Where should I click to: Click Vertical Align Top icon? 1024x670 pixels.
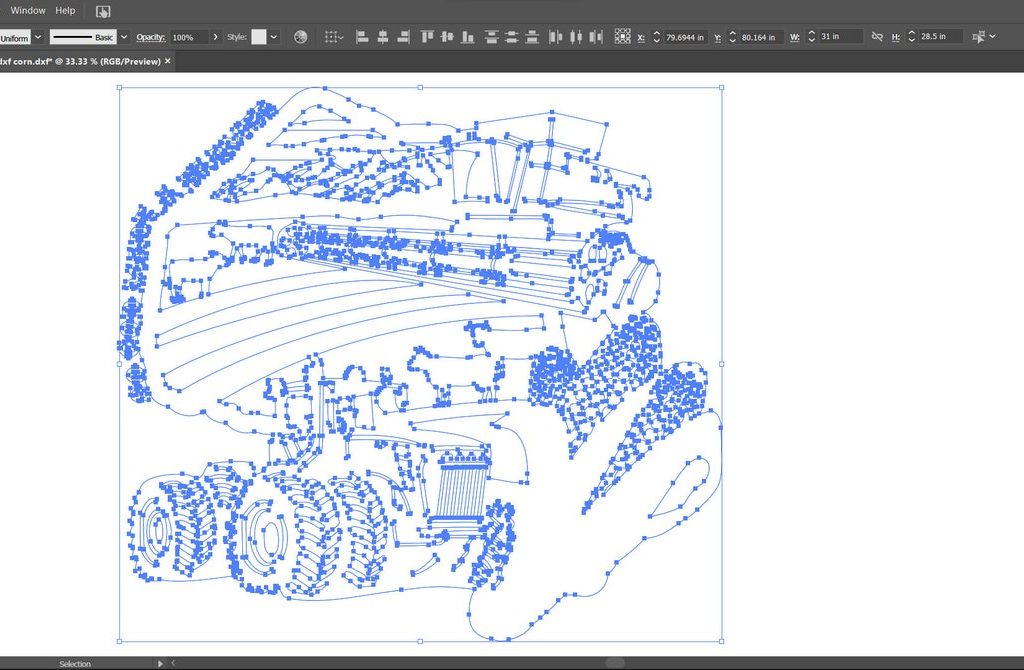click(x=427, y=37)
